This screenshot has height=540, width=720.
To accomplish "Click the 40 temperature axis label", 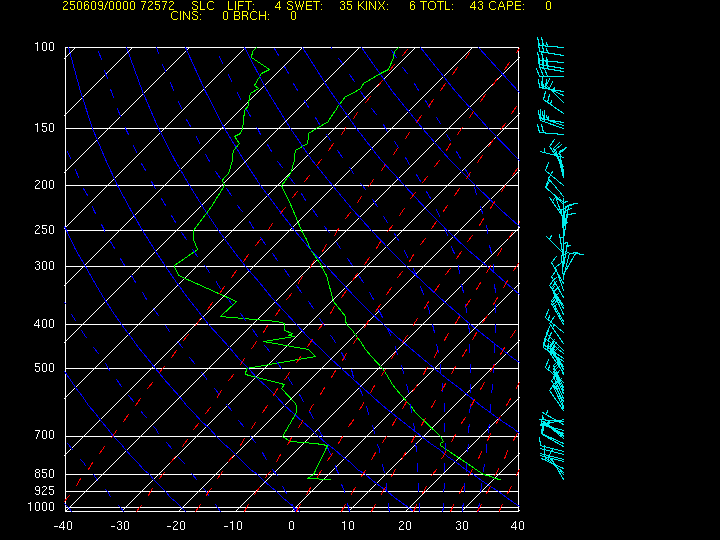I will pyautogui.click(x=518, y=526).
